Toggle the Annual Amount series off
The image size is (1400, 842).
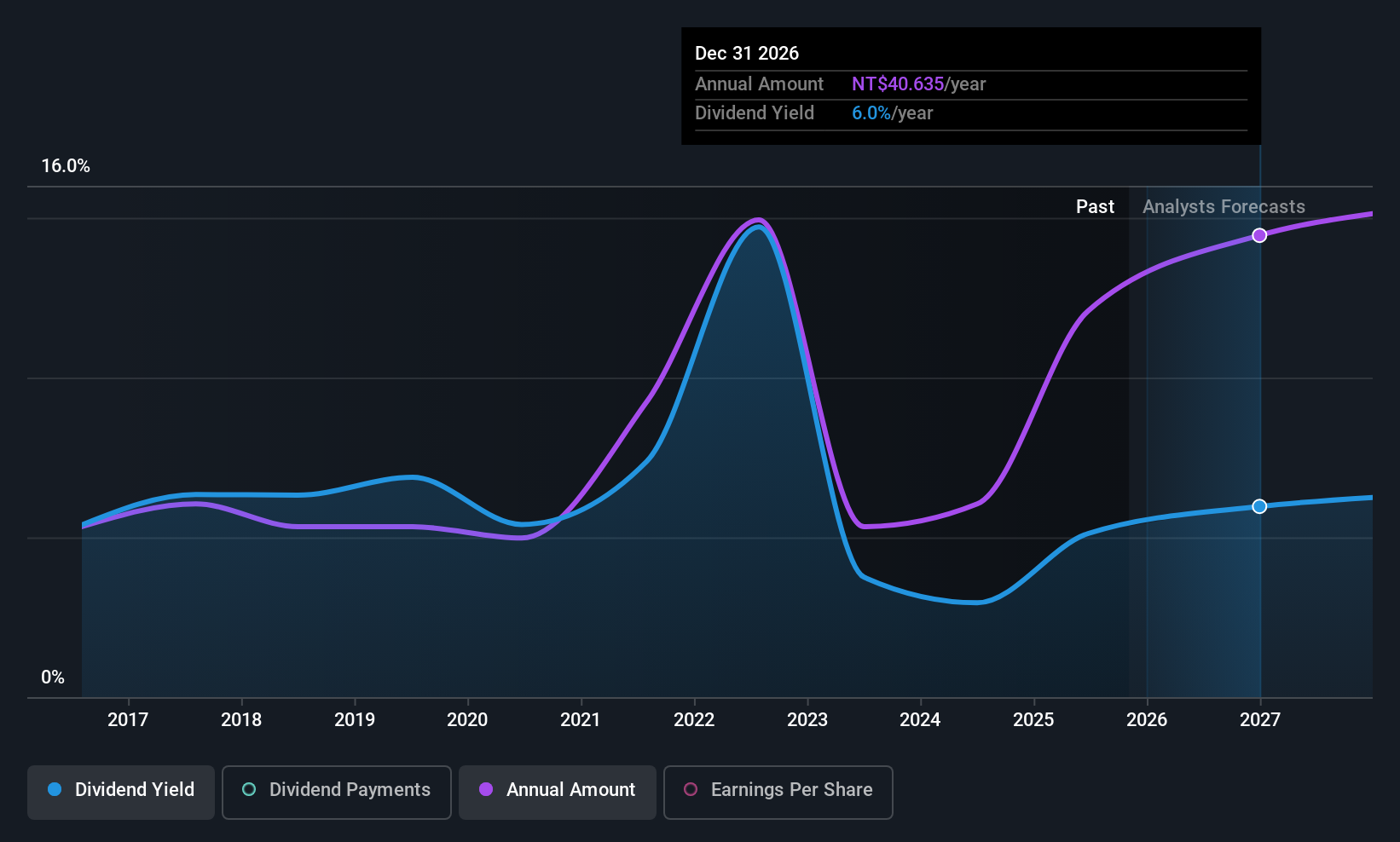(557, 790)
